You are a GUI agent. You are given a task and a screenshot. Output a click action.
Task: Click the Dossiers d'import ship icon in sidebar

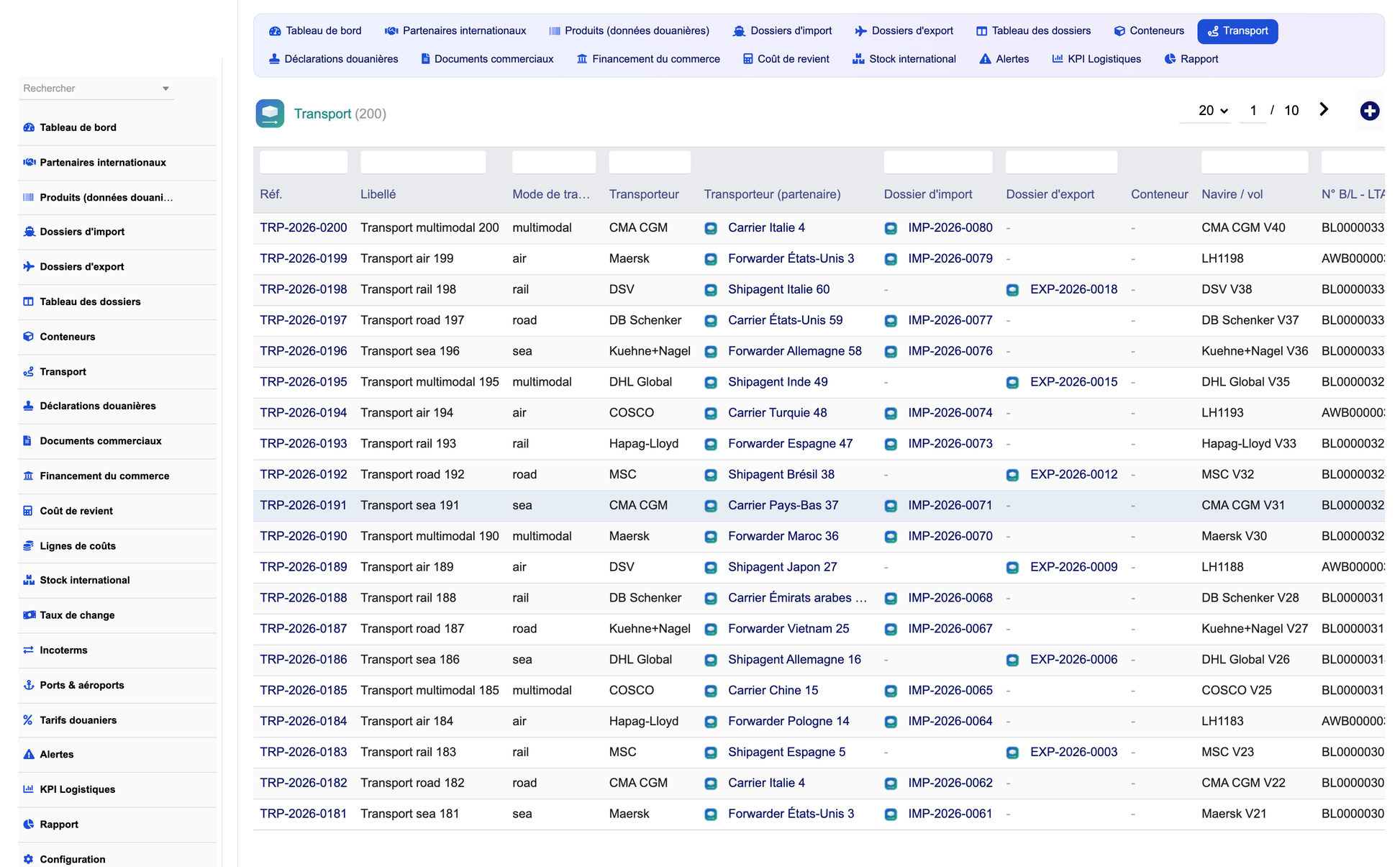point(29,232)
